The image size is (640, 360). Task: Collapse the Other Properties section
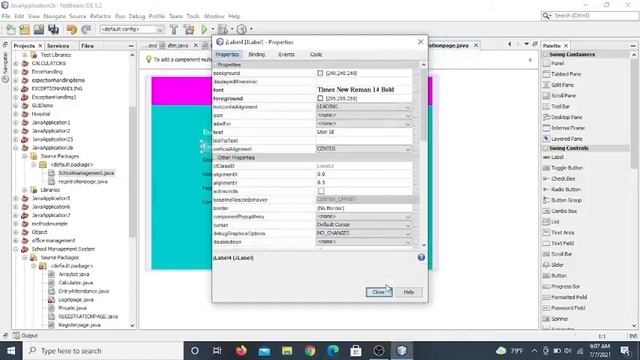(x=214, y=158)
